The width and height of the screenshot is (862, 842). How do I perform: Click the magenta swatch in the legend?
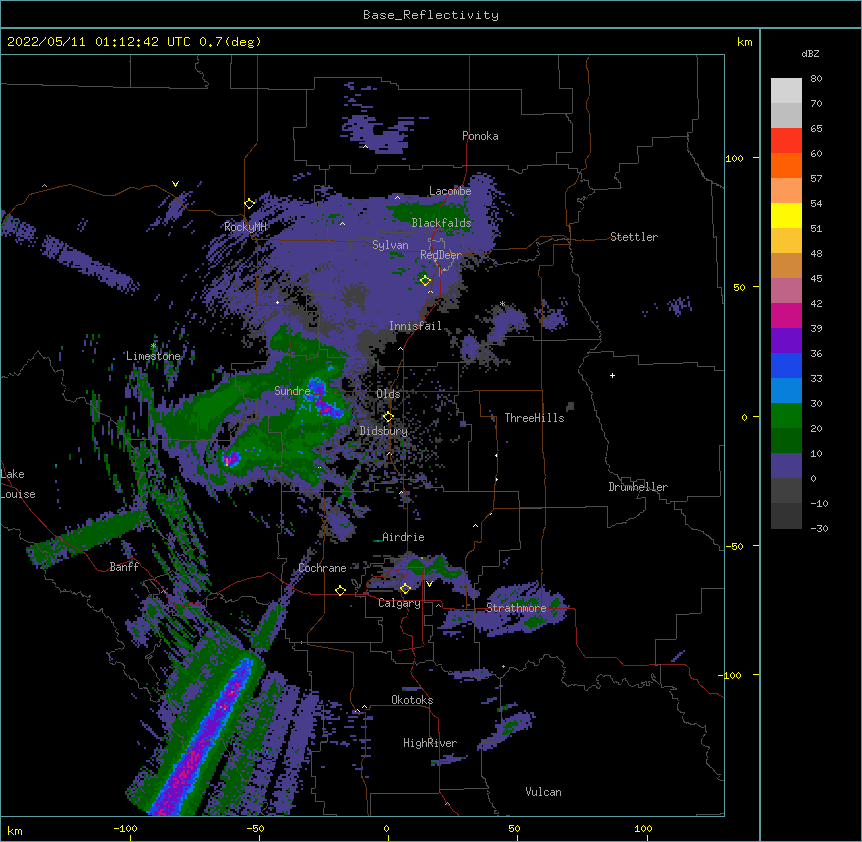tap(786, 315)
